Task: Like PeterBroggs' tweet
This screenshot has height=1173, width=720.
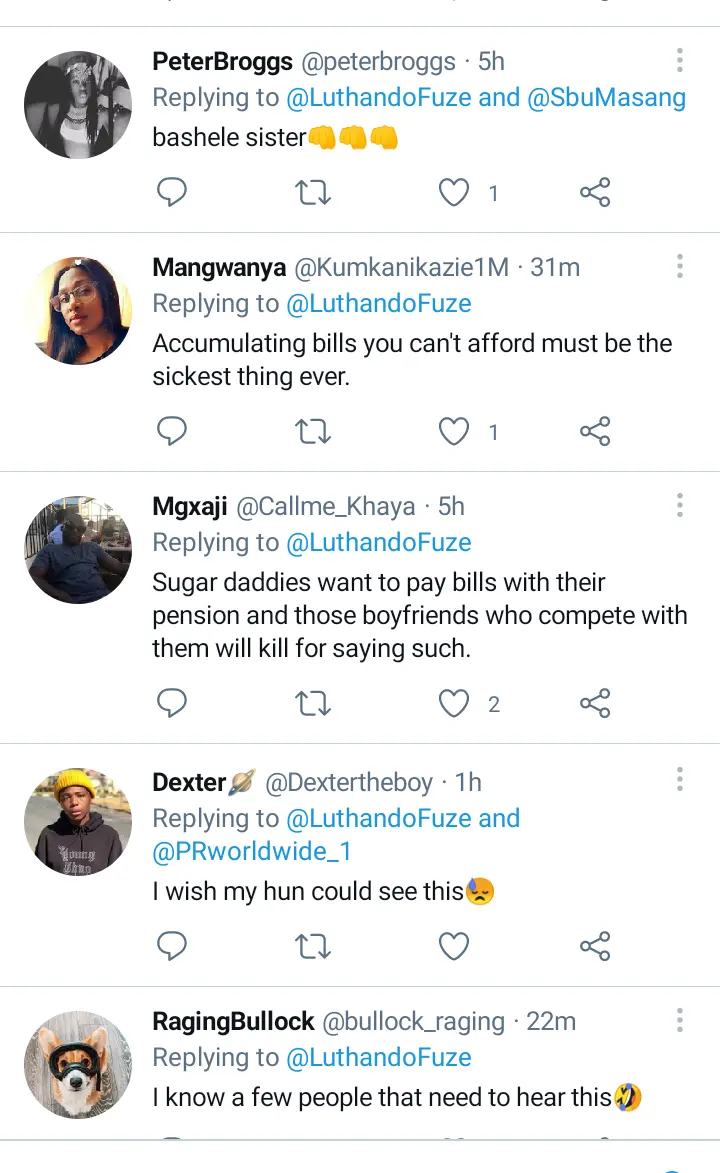Action: [455, 192]
